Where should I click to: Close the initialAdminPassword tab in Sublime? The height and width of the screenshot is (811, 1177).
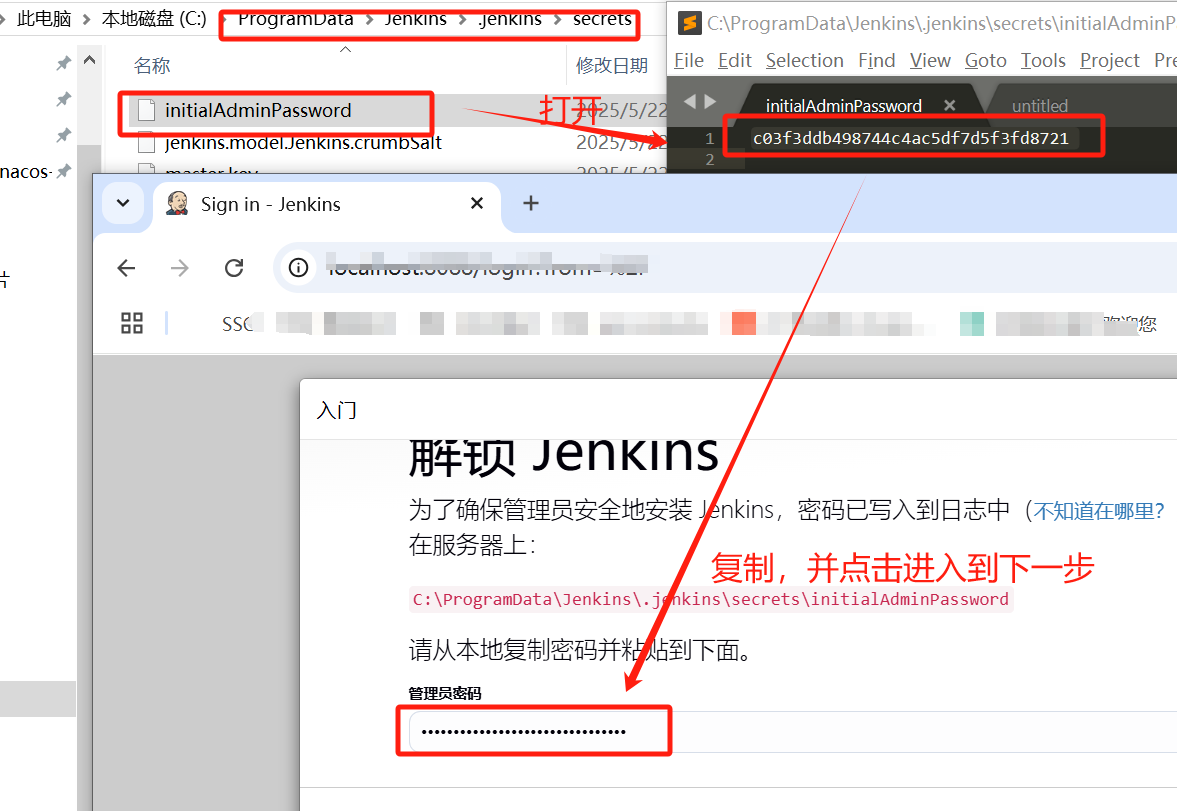point(950,106)
